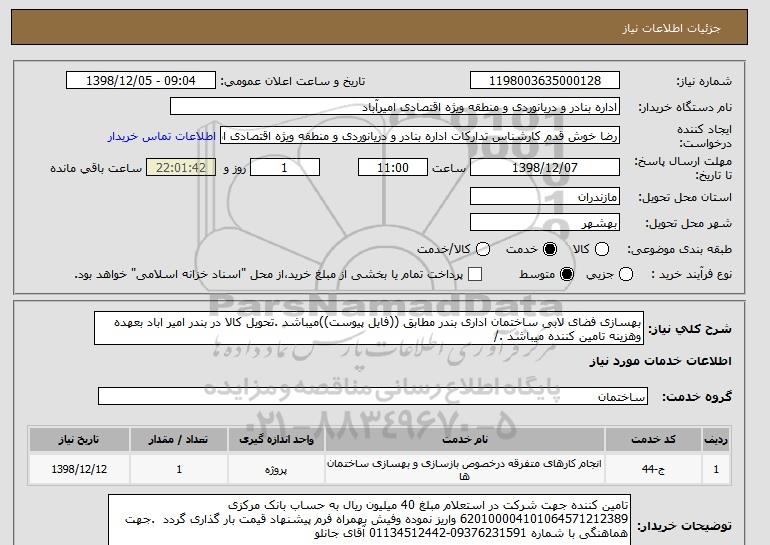Click the شماره نیاز field 1198003635000128
The image size is (770, 545).
545,81
